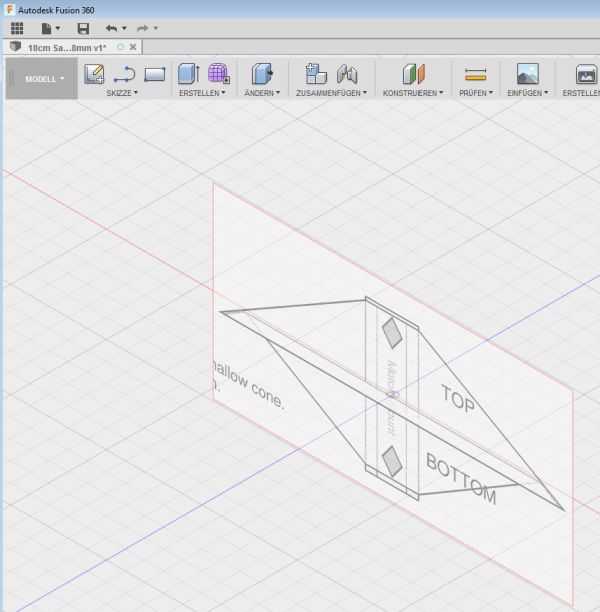Select the Offset Plane construct icon
The width and height of the screenshot is (600, 612).
[x=413, y=74]
